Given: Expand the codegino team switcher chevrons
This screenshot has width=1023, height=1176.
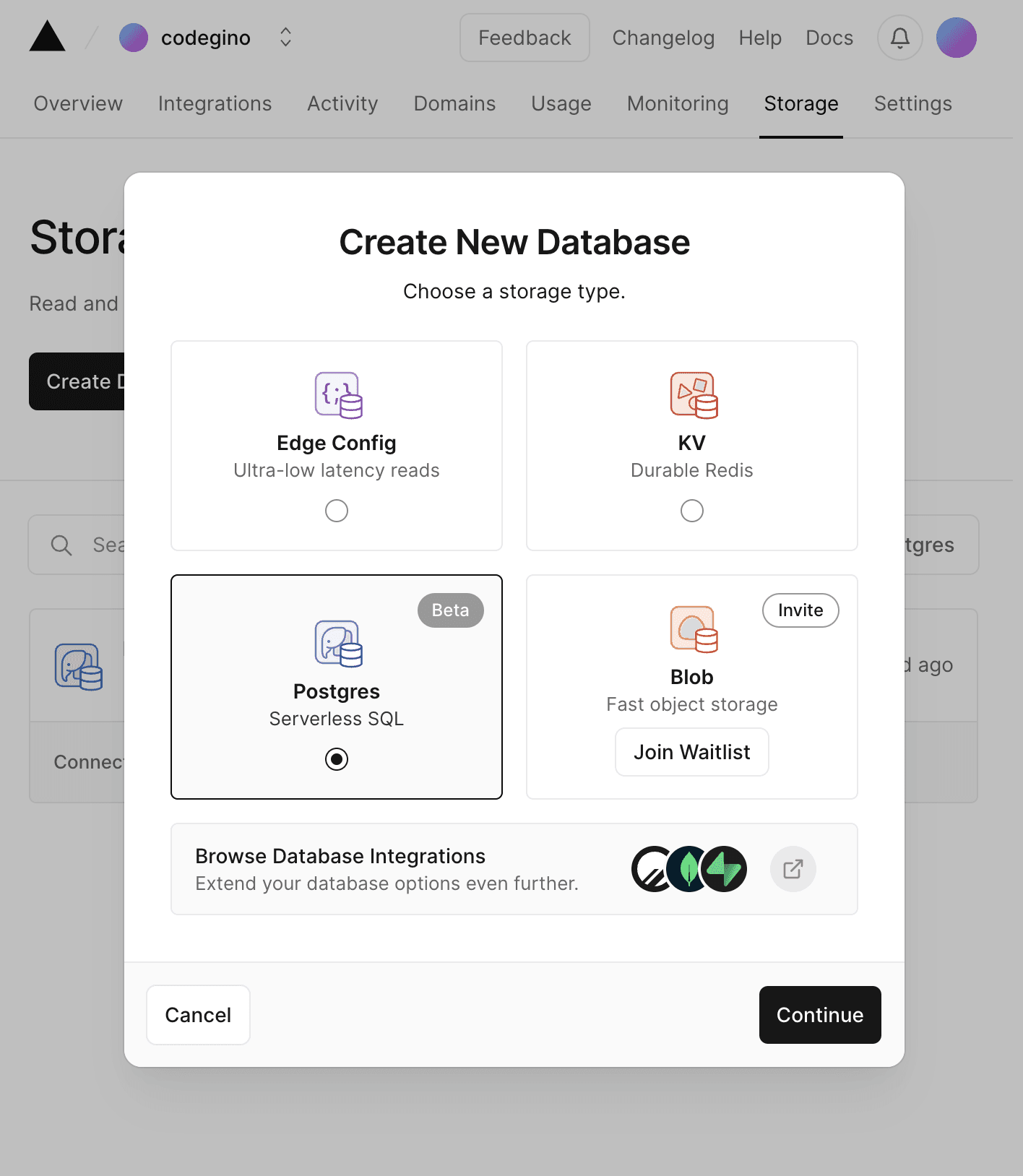Looking at the screenshot, I should (285, 38).
